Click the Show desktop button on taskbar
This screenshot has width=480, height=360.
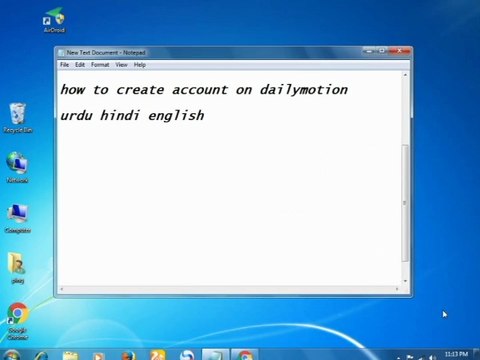477,355
